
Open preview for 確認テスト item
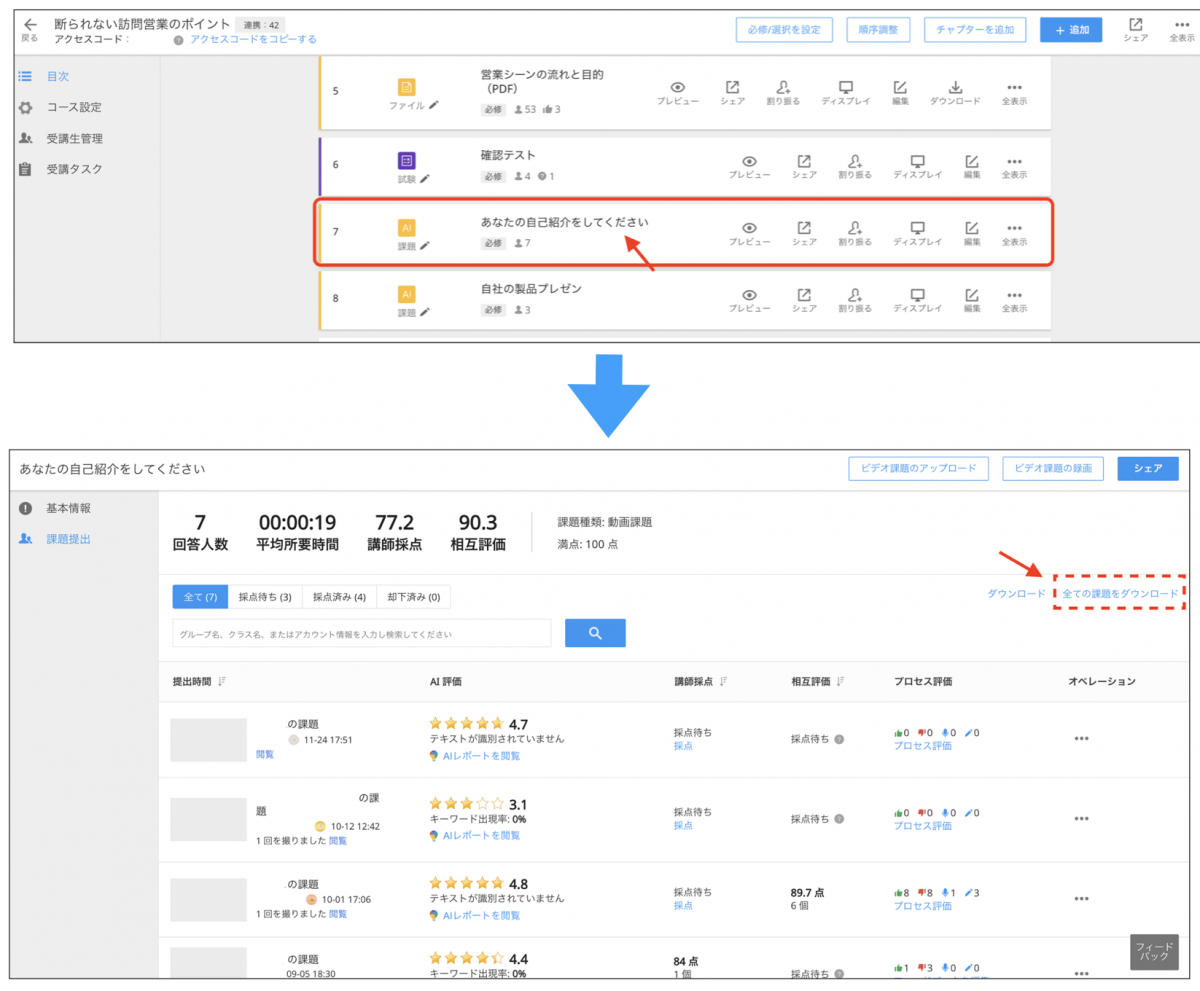(x=749, y=165)
